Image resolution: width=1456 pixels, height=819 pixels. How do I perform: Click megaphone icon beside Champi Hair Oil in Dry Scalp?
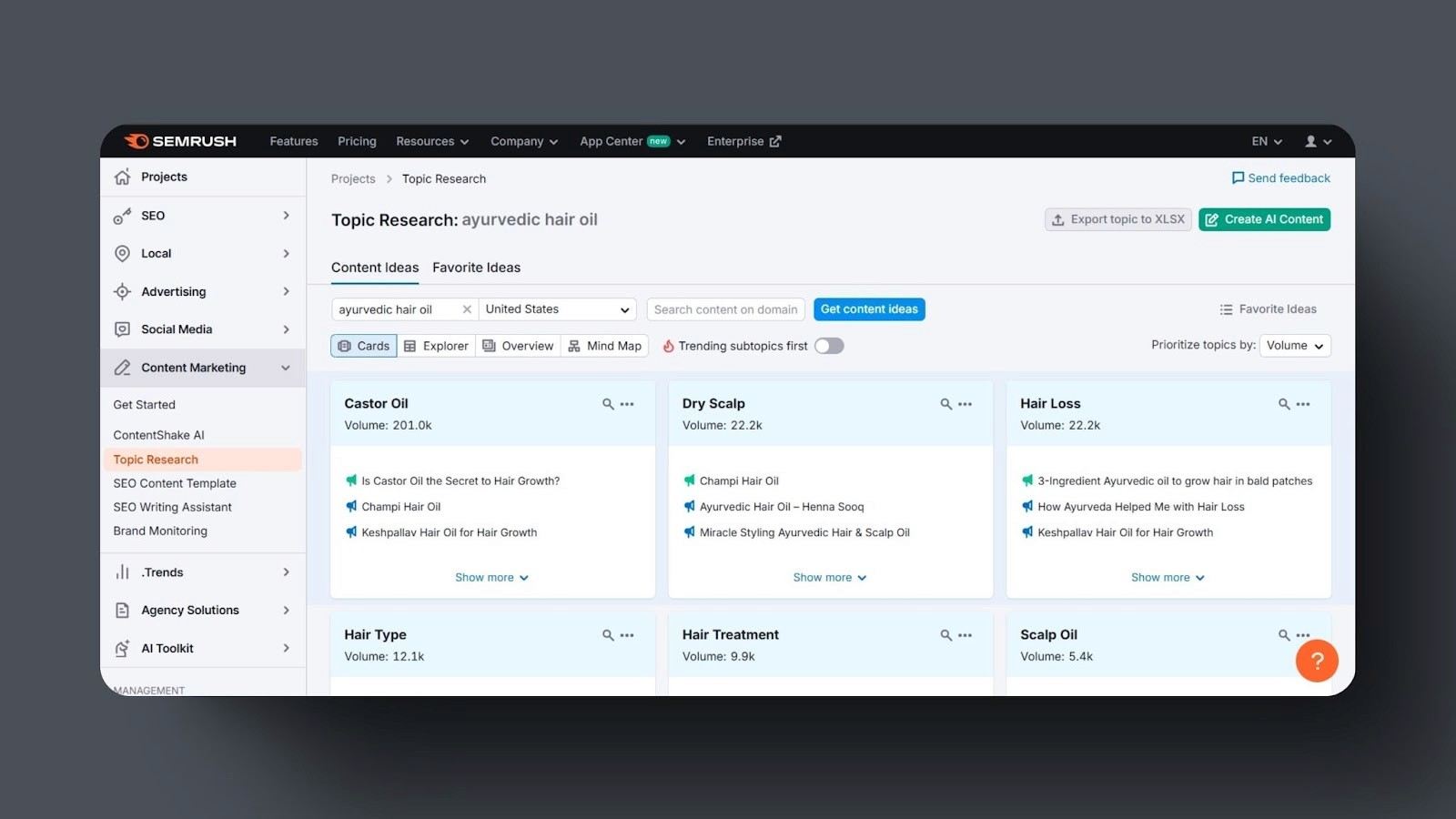coord(690,480)
